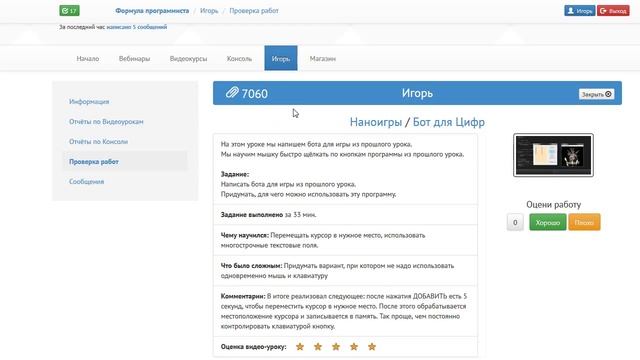Click the fifth rating star
This screenshot has width=640, height=360.
(x=372, y=347)
